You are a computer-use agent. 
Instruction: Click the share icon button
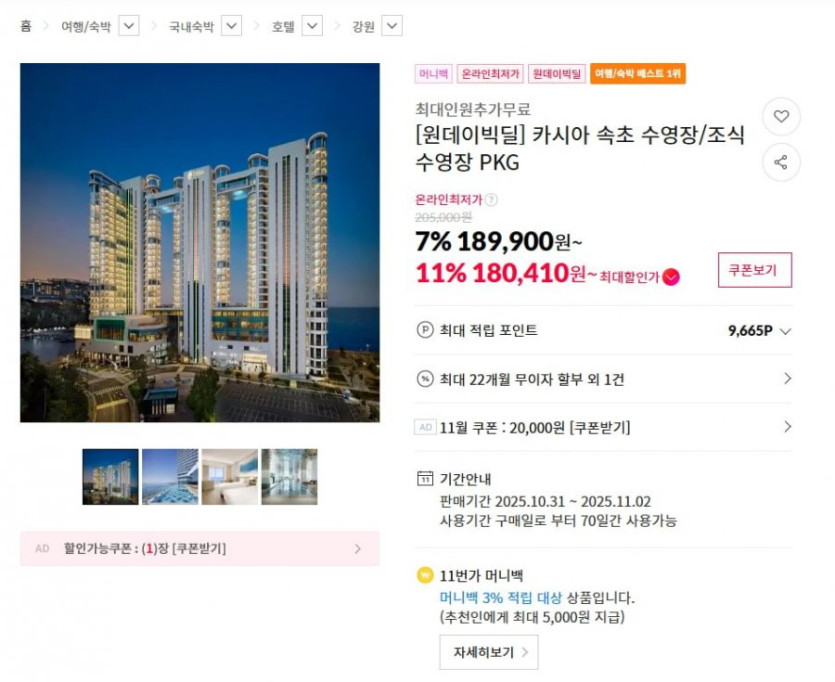click(781, 162)
